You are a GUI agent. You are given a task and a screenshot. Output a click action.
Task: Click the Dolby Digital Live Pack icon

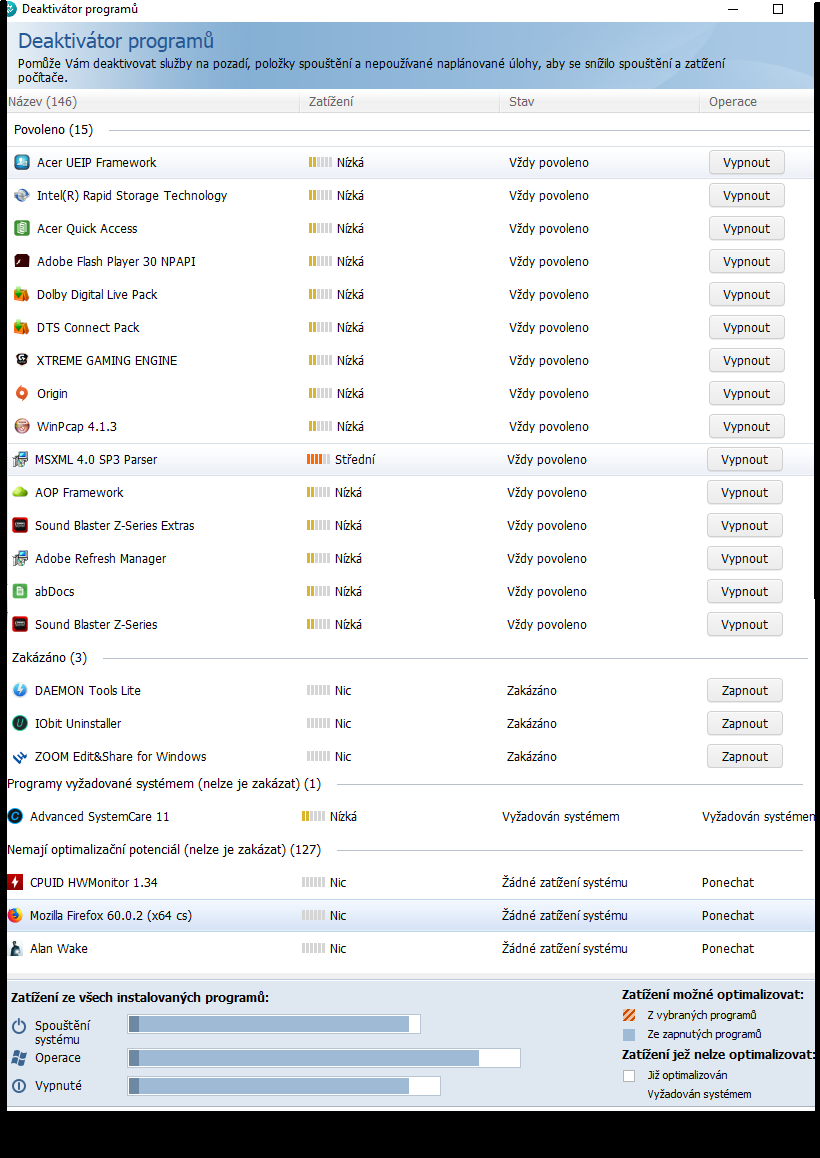point(22,295)
